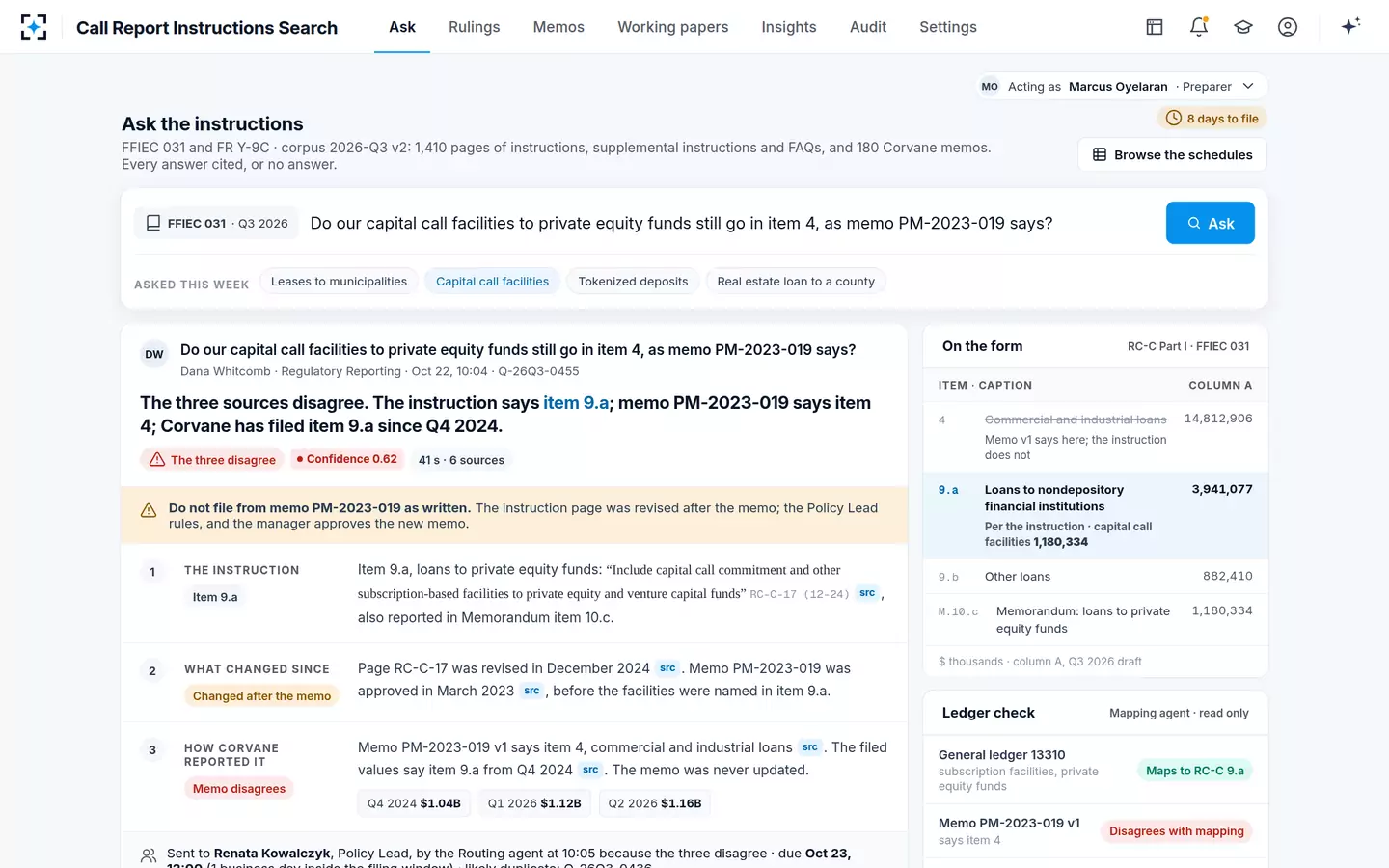
Task: Open the Memos tab
Action: pos(558,27)
